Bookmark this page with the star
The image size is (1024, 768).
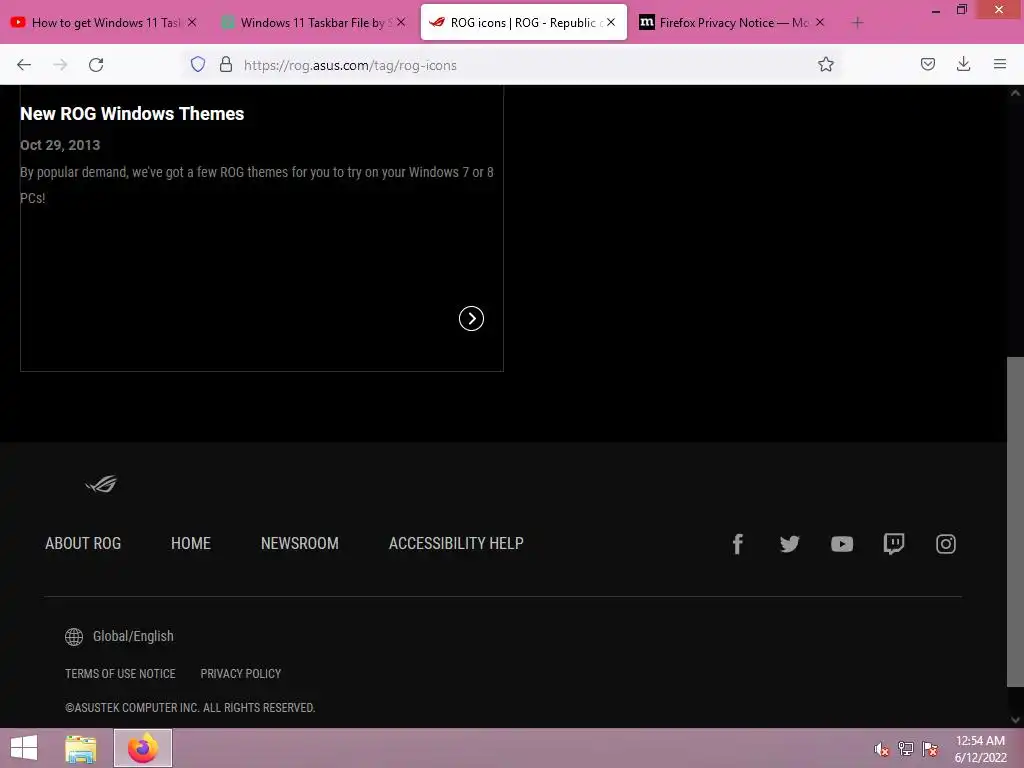[825, 64]
